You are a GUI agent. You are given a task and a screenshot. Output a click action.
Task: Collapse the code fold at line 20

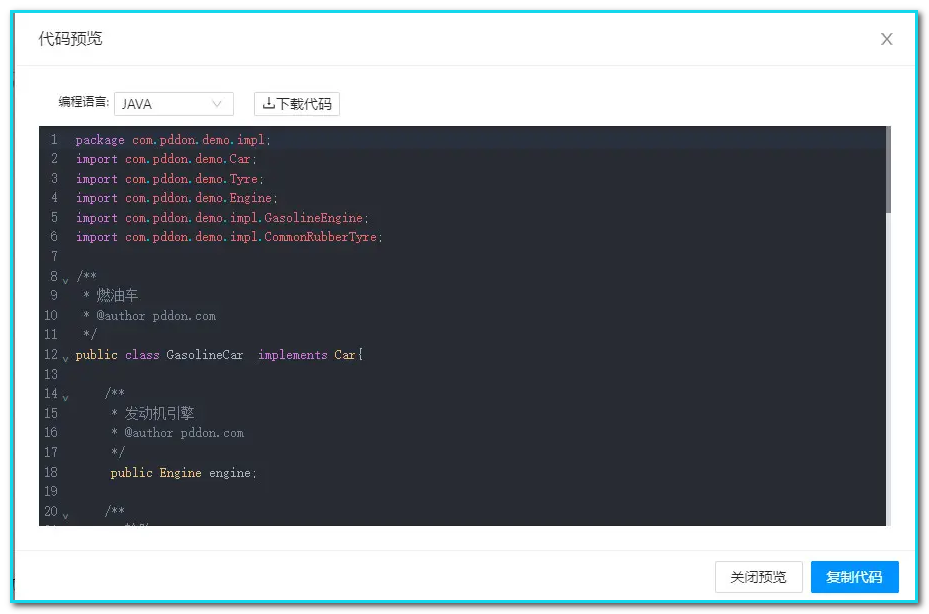click(x=64, y=516)
